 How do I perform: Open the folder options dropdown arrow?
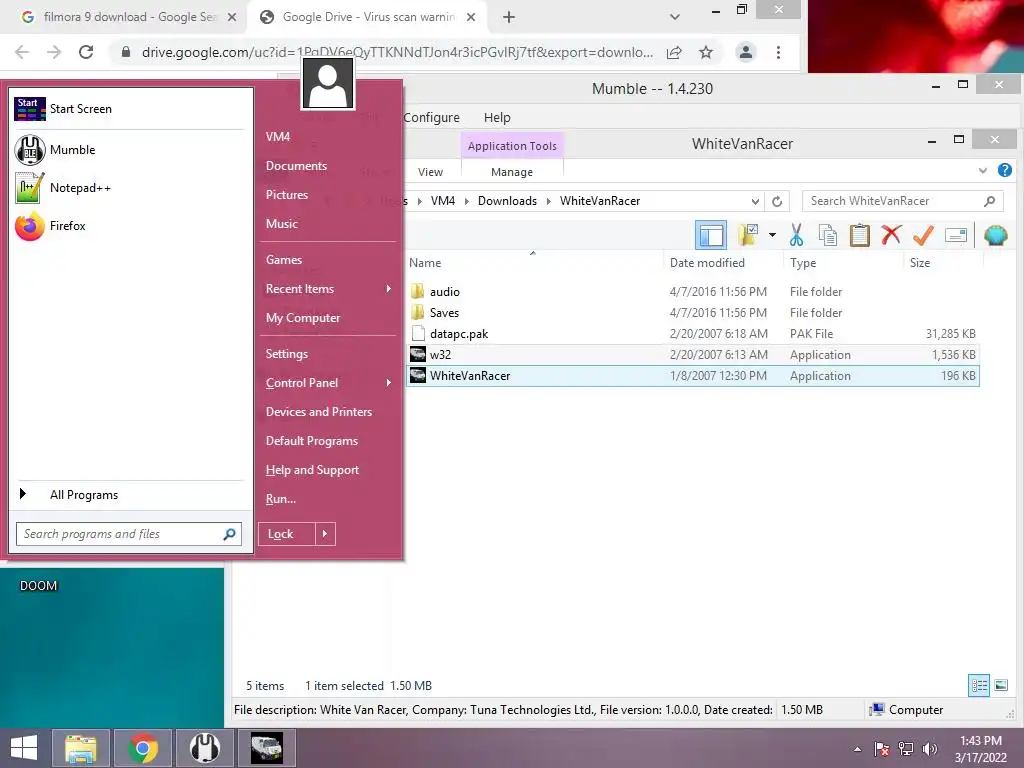[x=772, y=235]
